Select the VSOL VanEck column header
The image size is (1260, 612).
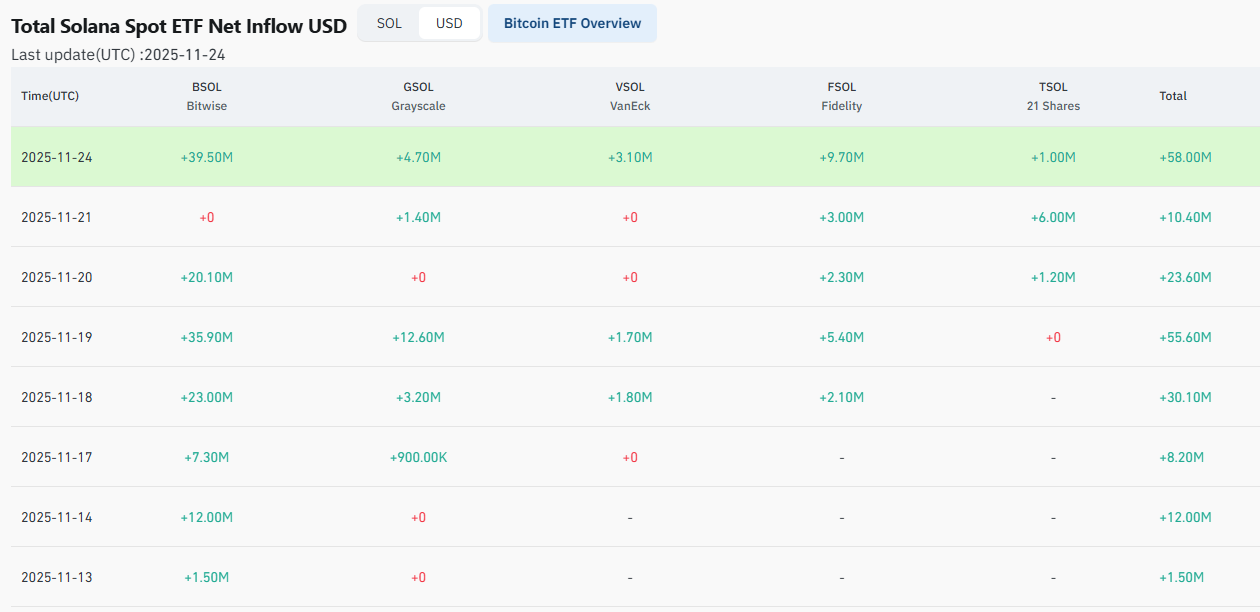[630, 96]
